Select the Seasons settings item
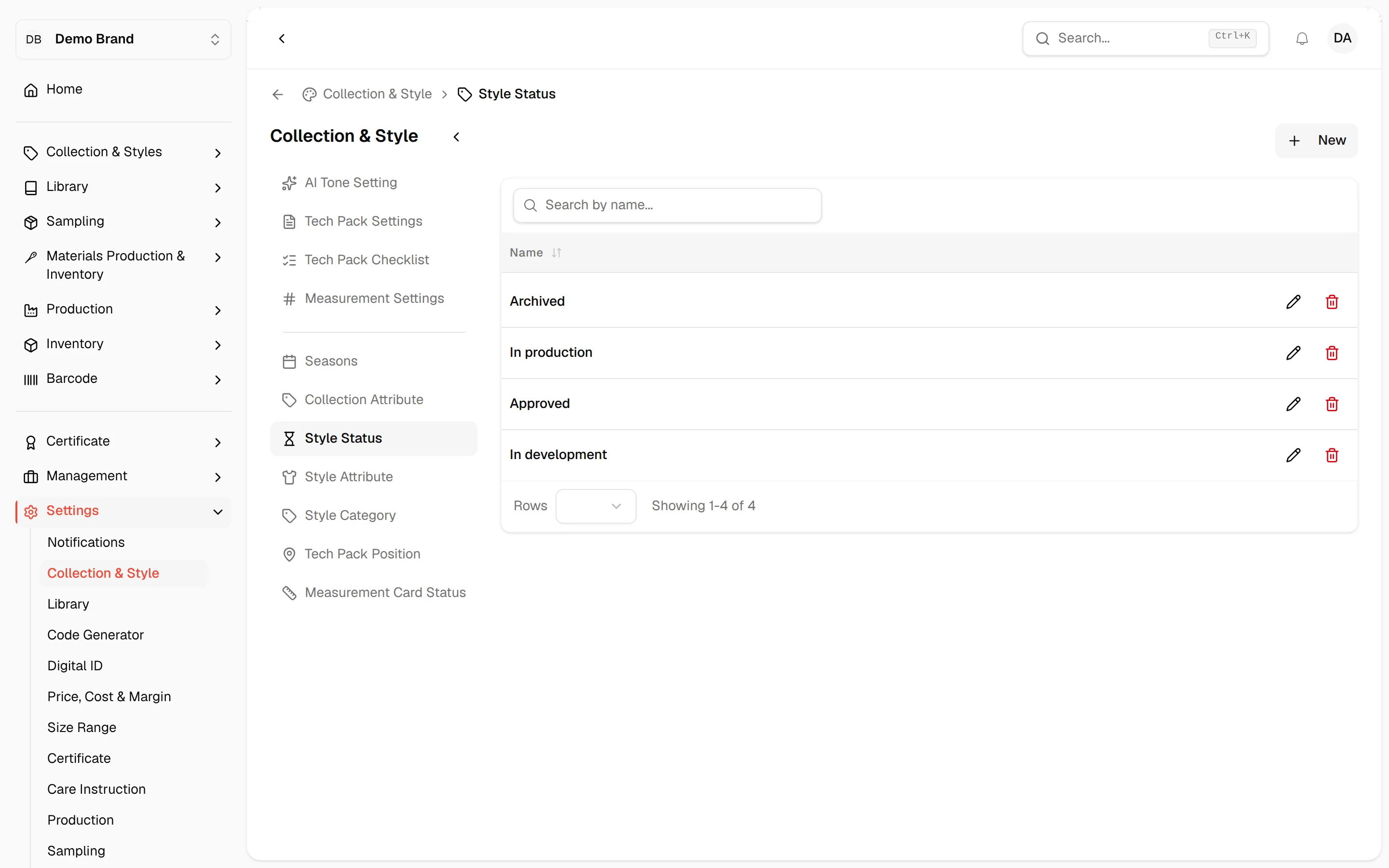 coord(373,361)
